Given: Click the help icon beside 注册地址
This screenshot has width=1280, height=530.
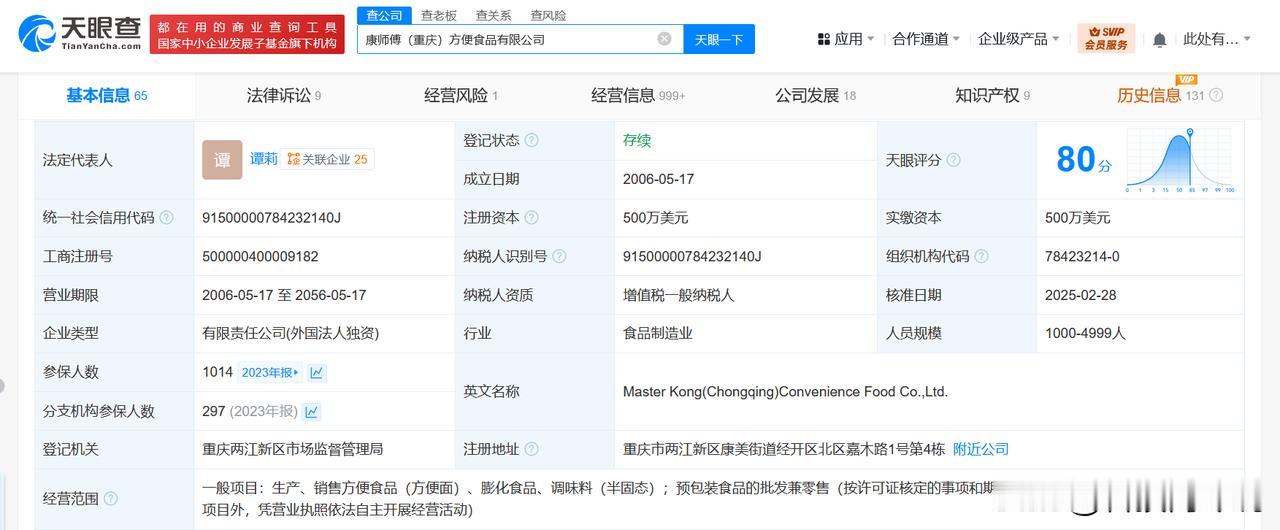Looking at the screenshot, I should coord(531,449).
